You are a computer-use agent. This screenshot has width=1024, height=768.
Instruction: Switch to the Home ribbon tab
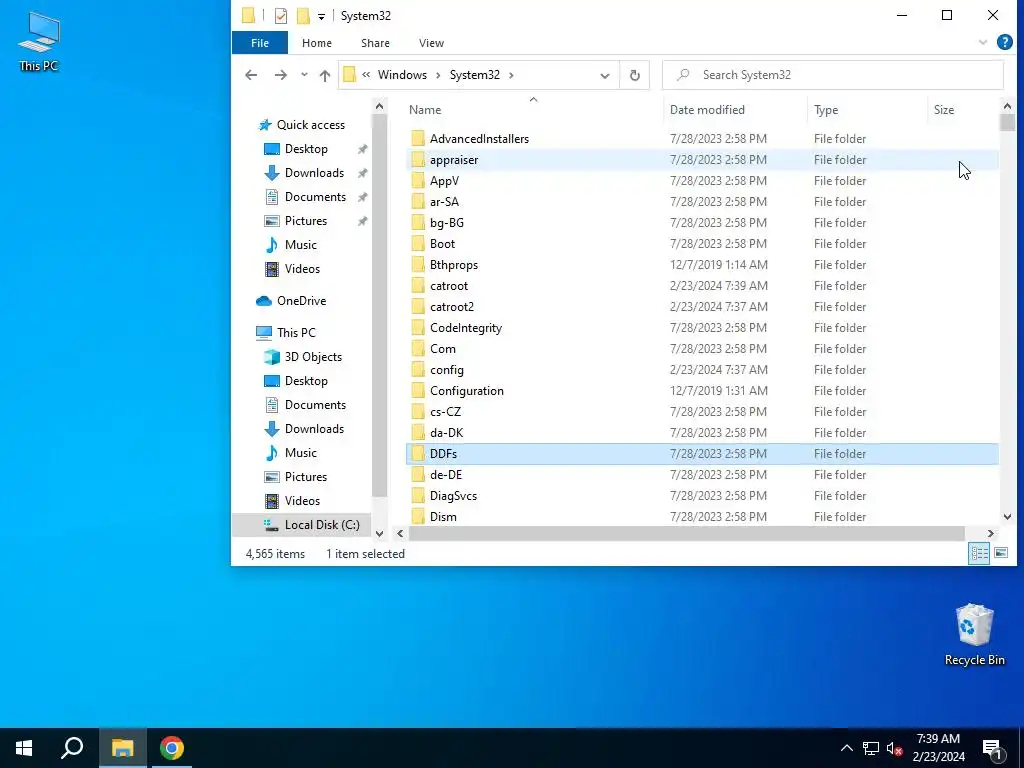click(x=317, y=43)
